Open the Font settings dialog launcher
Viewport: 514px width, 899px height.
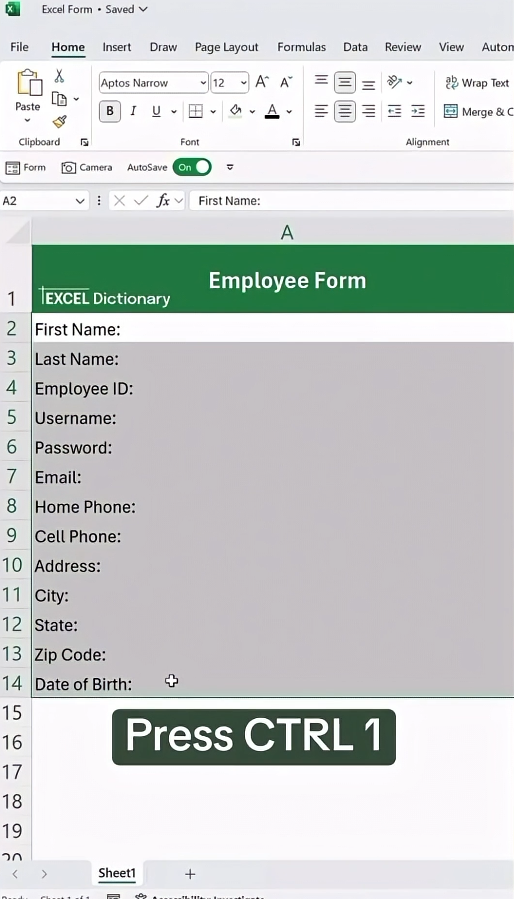point(296,142)
